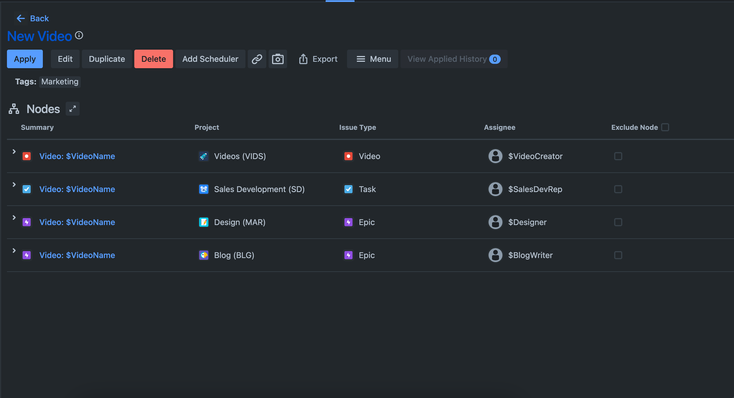Image resolution: width=734 pixels, height=398 pixels.
Task: Click the Marketing tag
Action: pos(60,81)
